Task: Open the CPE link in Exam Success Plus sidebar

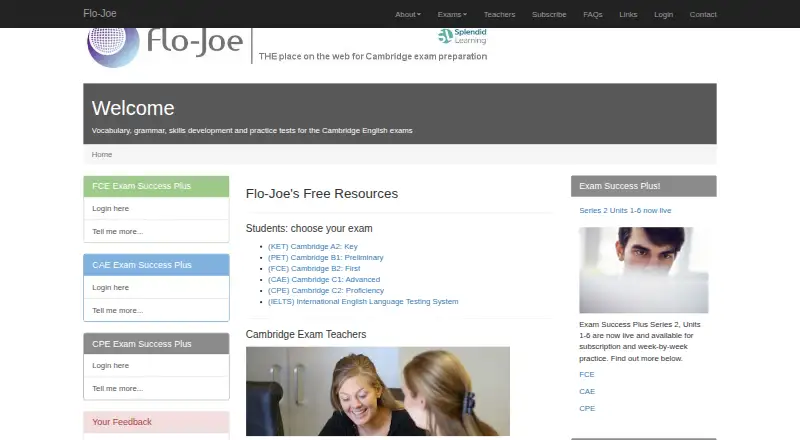Action: 587,408
